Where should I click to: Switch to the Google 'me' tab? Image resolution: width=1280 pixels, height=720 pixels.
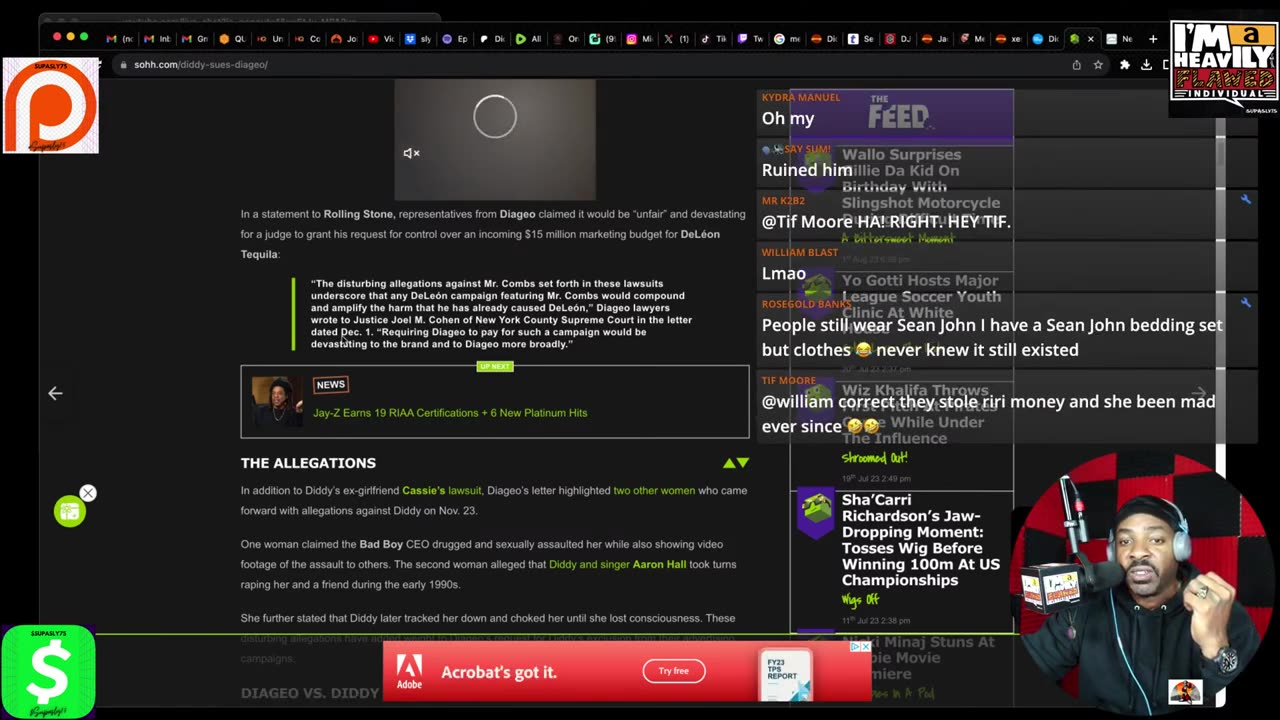point(787,39)
